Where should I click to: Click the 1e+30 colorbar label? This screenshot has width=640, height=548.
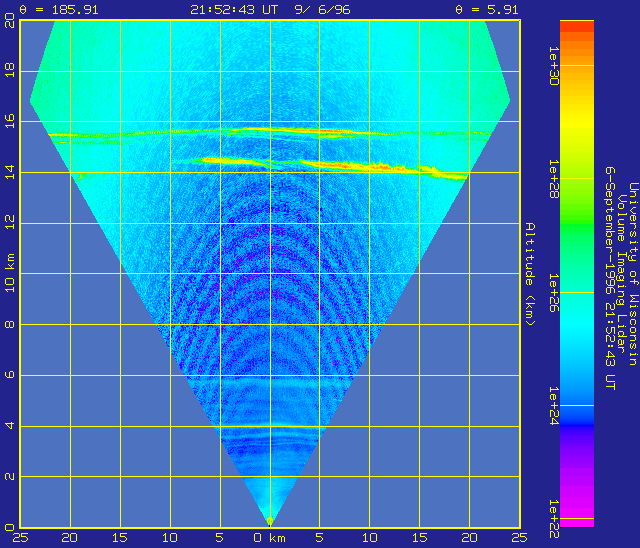(x=553, y=66)
